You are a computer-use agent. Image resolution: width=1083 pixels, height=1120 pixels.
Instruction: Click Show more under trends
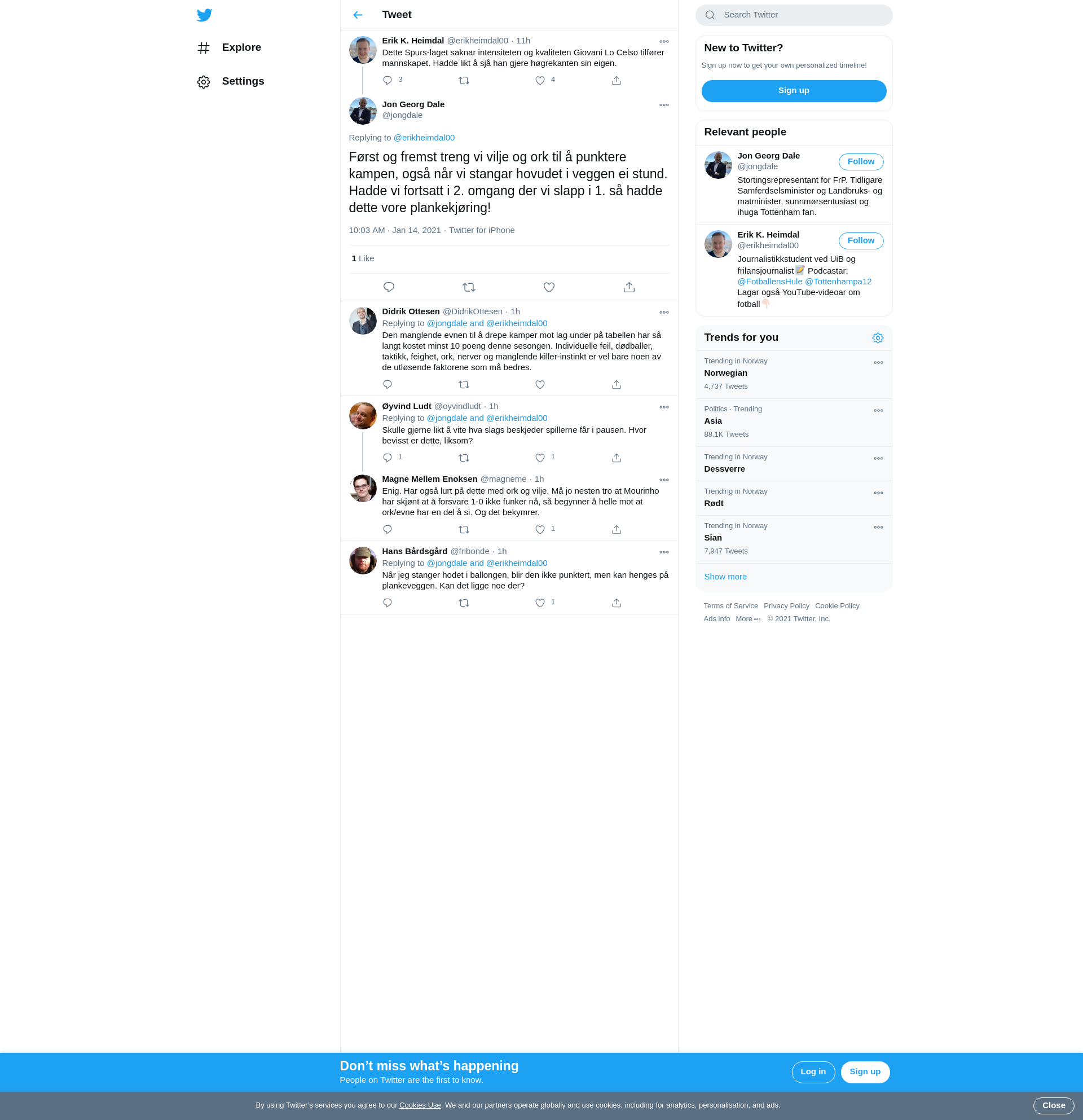coord(725,577)
